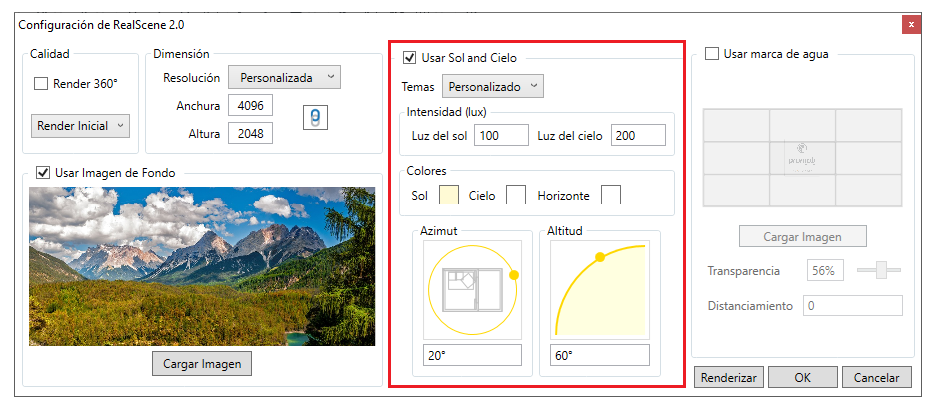
Task: Click the Cancelar button
Action: 876,378
